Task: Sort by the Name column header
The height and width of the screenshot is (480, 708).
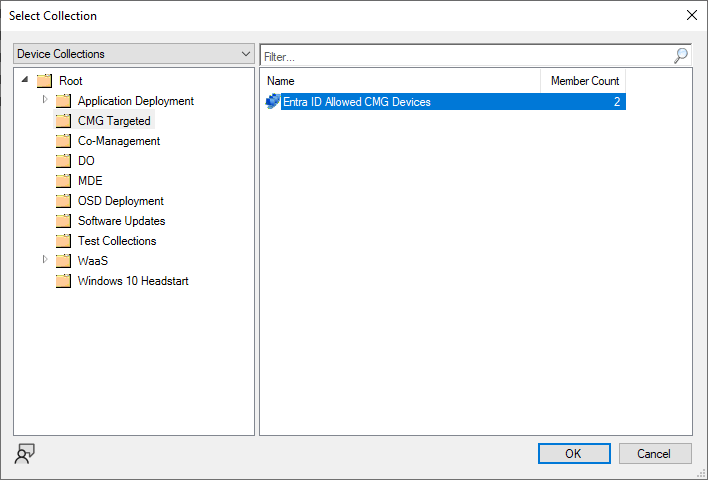Action: [x=400, y=81]
